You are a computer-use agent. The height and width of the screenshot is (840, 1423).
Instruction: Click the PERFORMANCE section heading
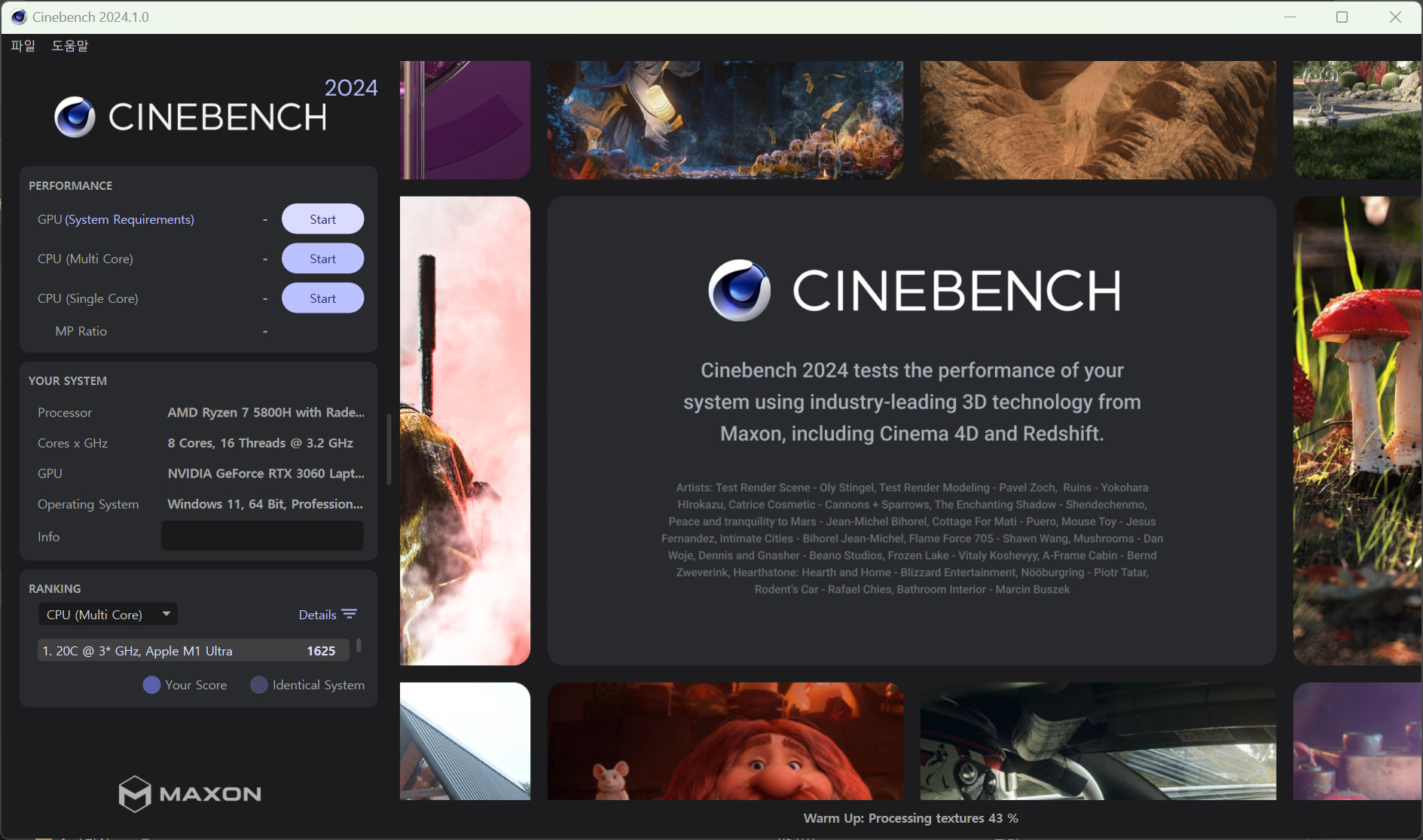coord(71,185)
